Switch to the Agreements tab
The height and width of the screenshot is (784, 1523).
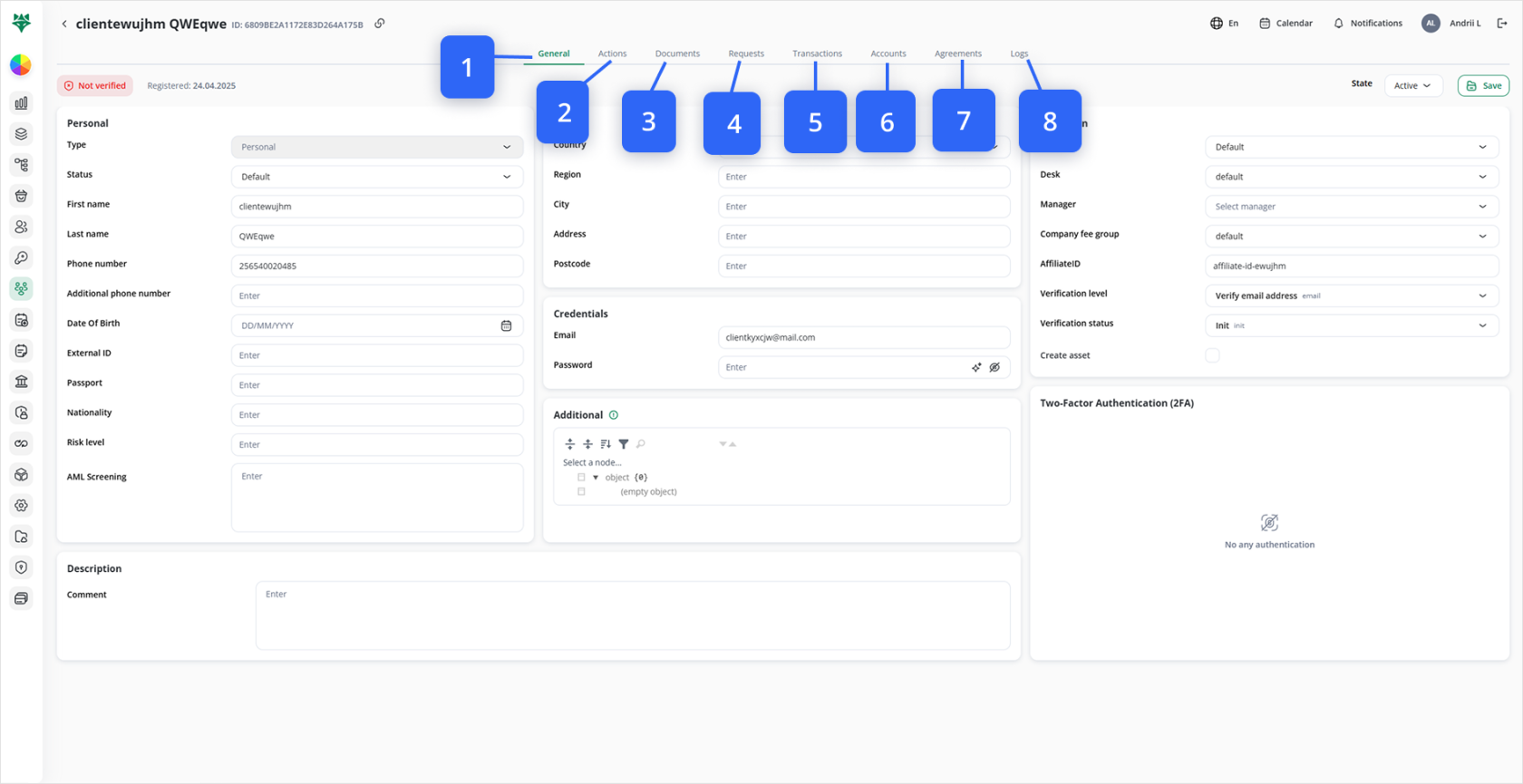958,53
